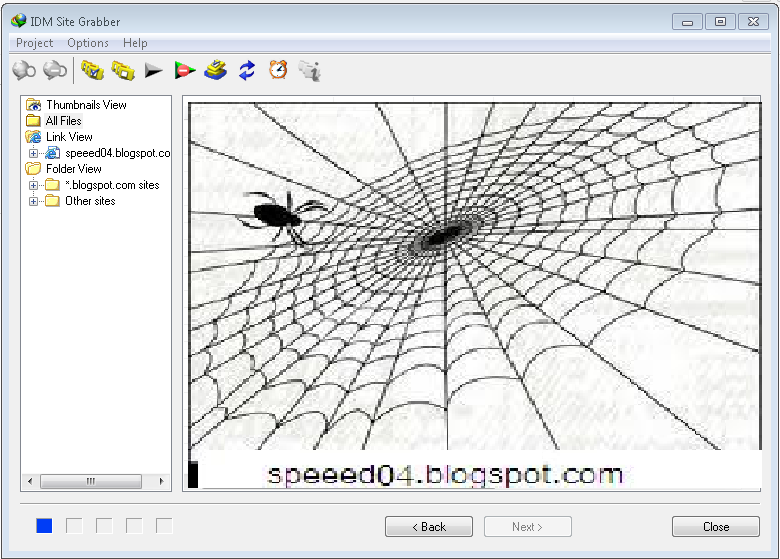Maximize the IDM Site Grabber window
Image resolution: width=780 pixels, height=559 pixels.
[720, 21]
